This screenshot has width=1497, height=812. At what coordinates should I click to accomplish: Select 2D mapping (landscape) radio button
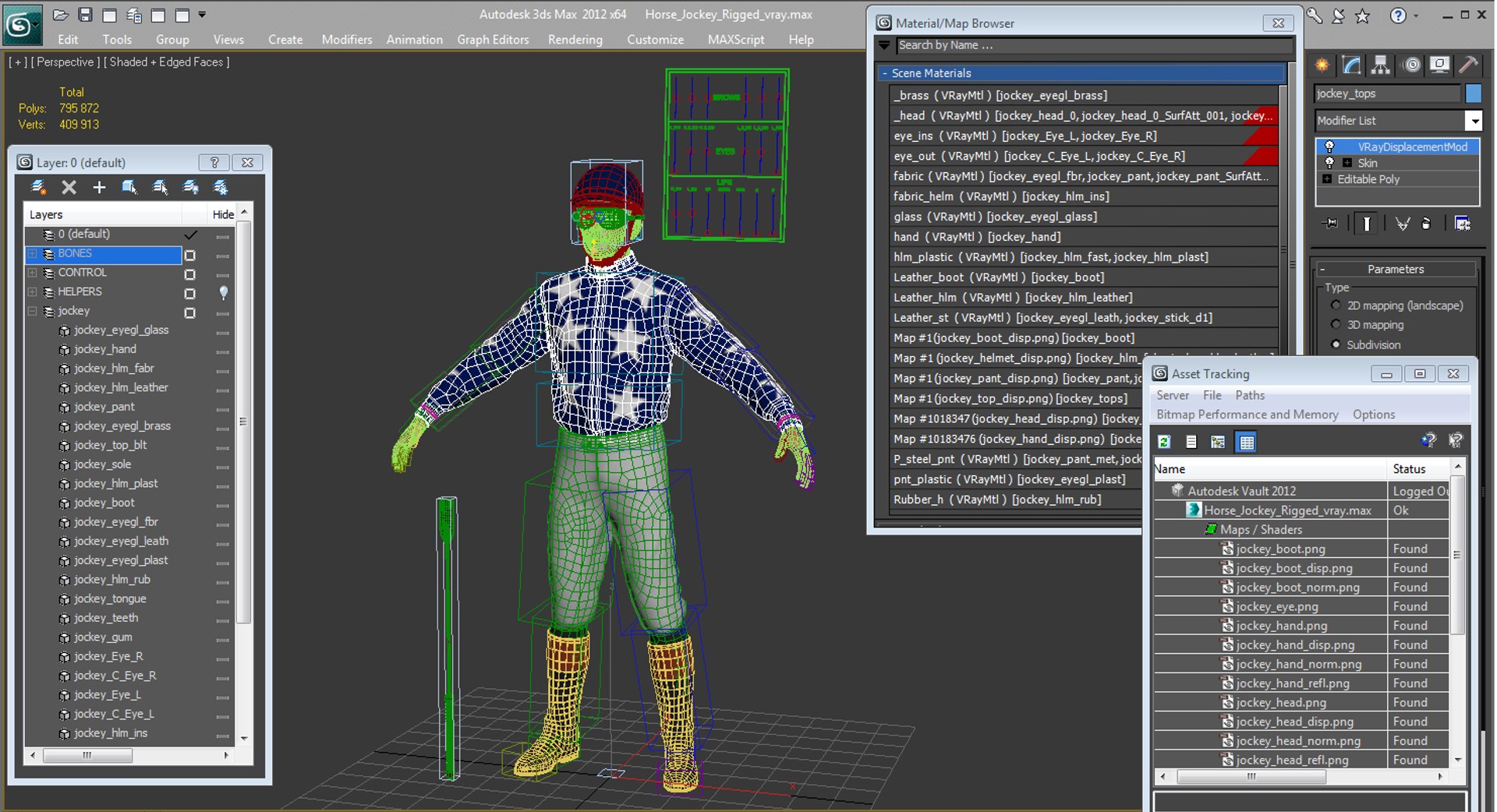coord(1336,305)
